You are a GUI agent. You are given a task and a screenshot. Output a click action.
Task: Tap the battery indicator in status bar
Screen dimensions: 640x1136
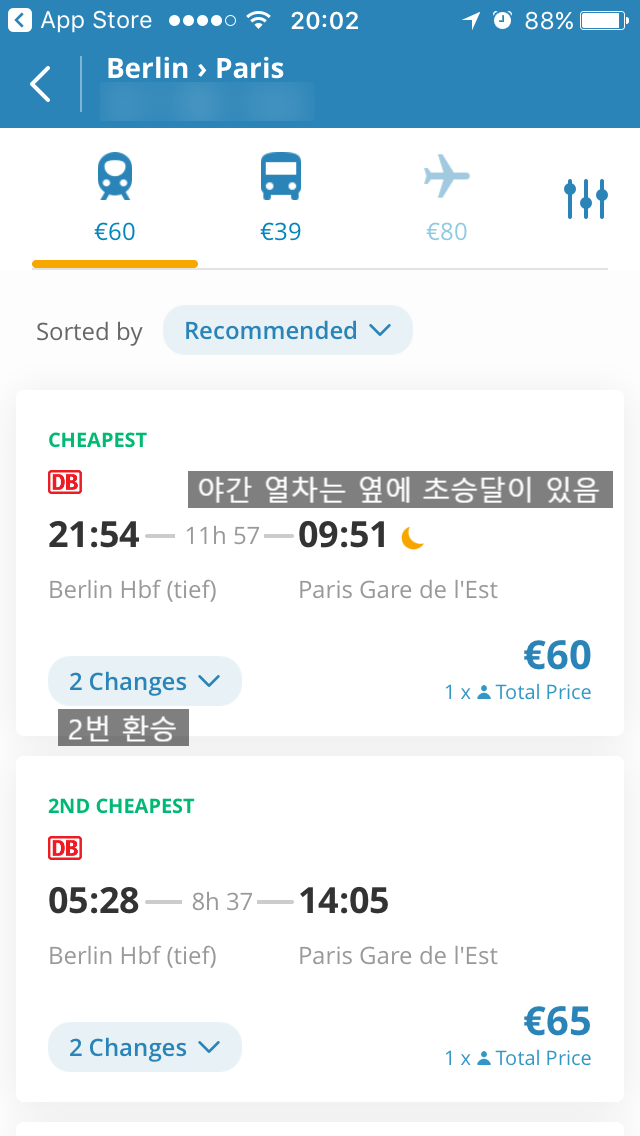pos(604,20)
